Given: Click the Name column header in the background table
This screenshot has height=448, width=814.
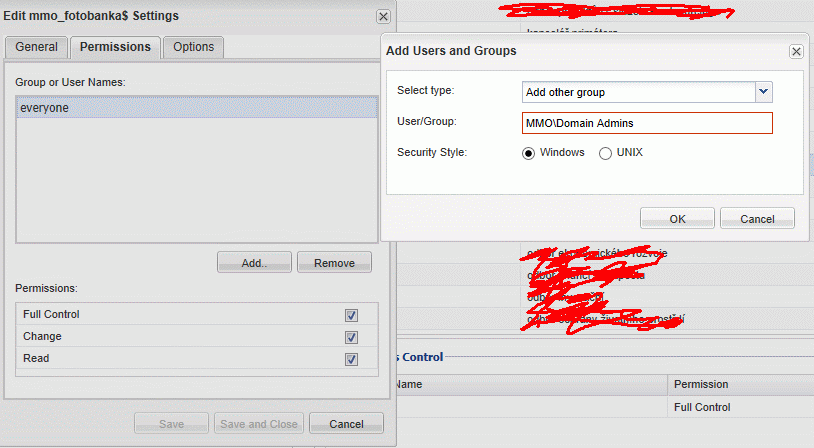Looking at the screenshot, I should pyautogui.click(x=532, y=385).
